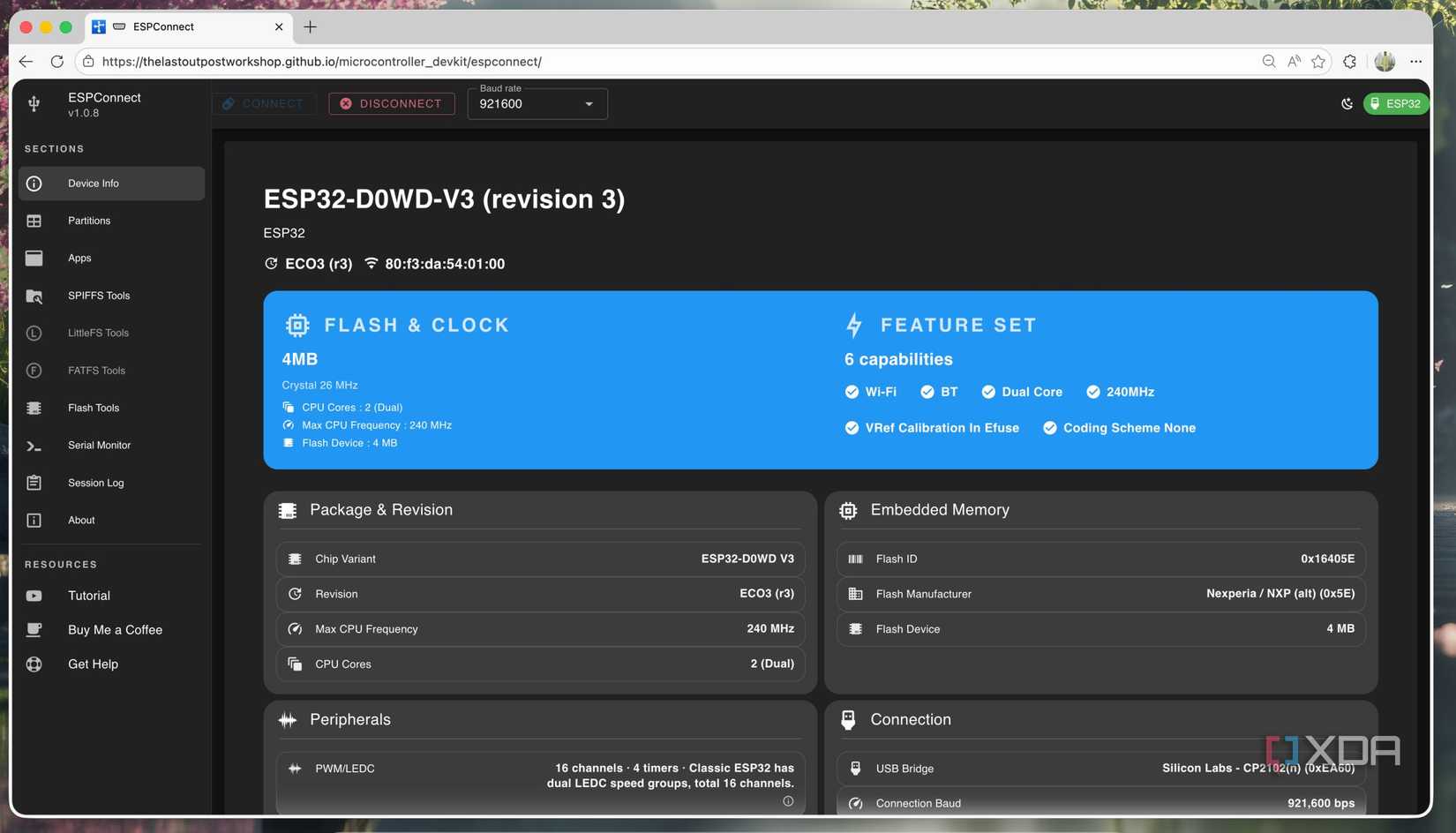Viewport: 1456px width, 833px height.
Task: Select the Device Info sidebar icon
Action: tap(34, 184)
